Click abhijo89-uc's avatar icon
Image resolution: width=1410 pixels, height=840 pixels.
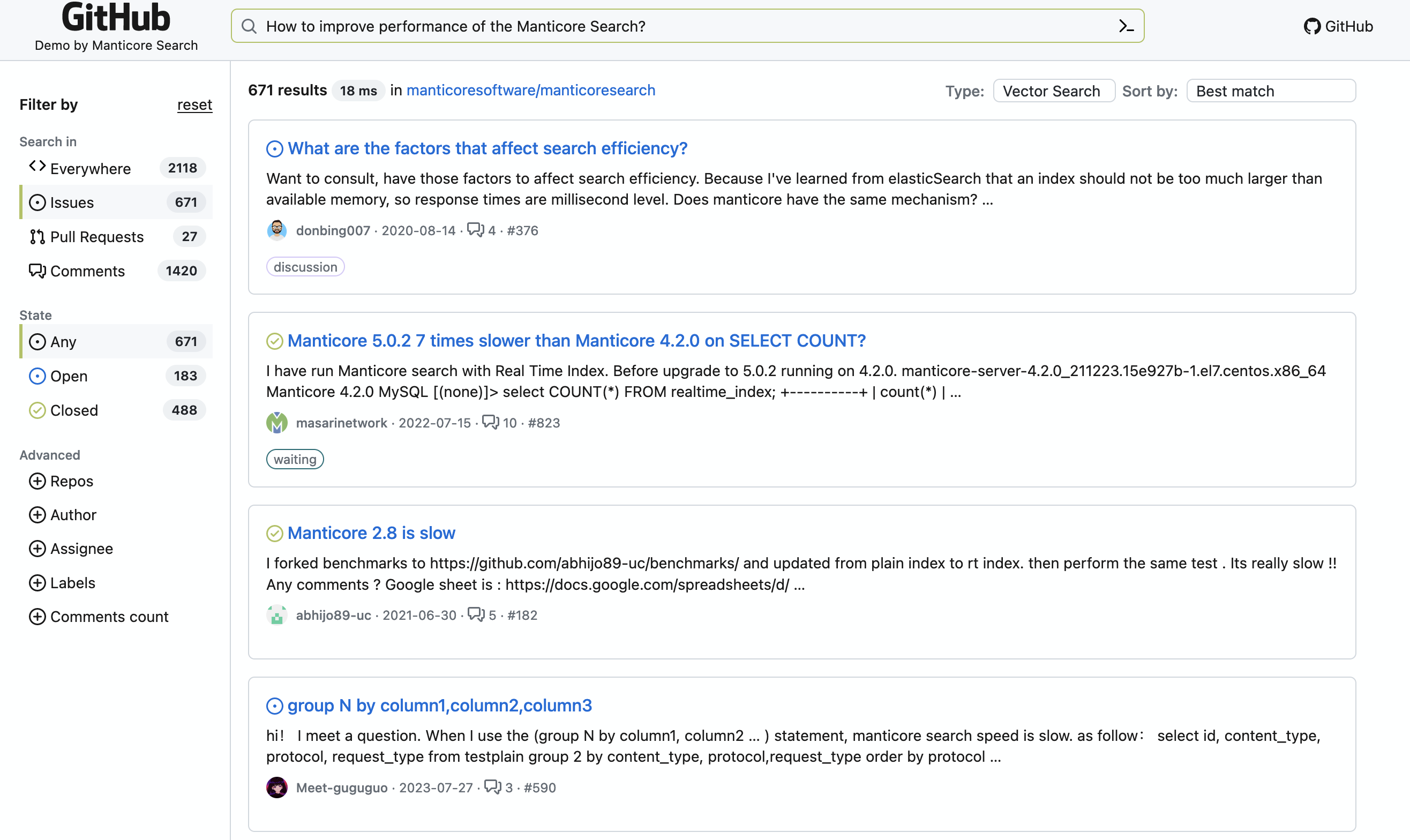point(277,616)
